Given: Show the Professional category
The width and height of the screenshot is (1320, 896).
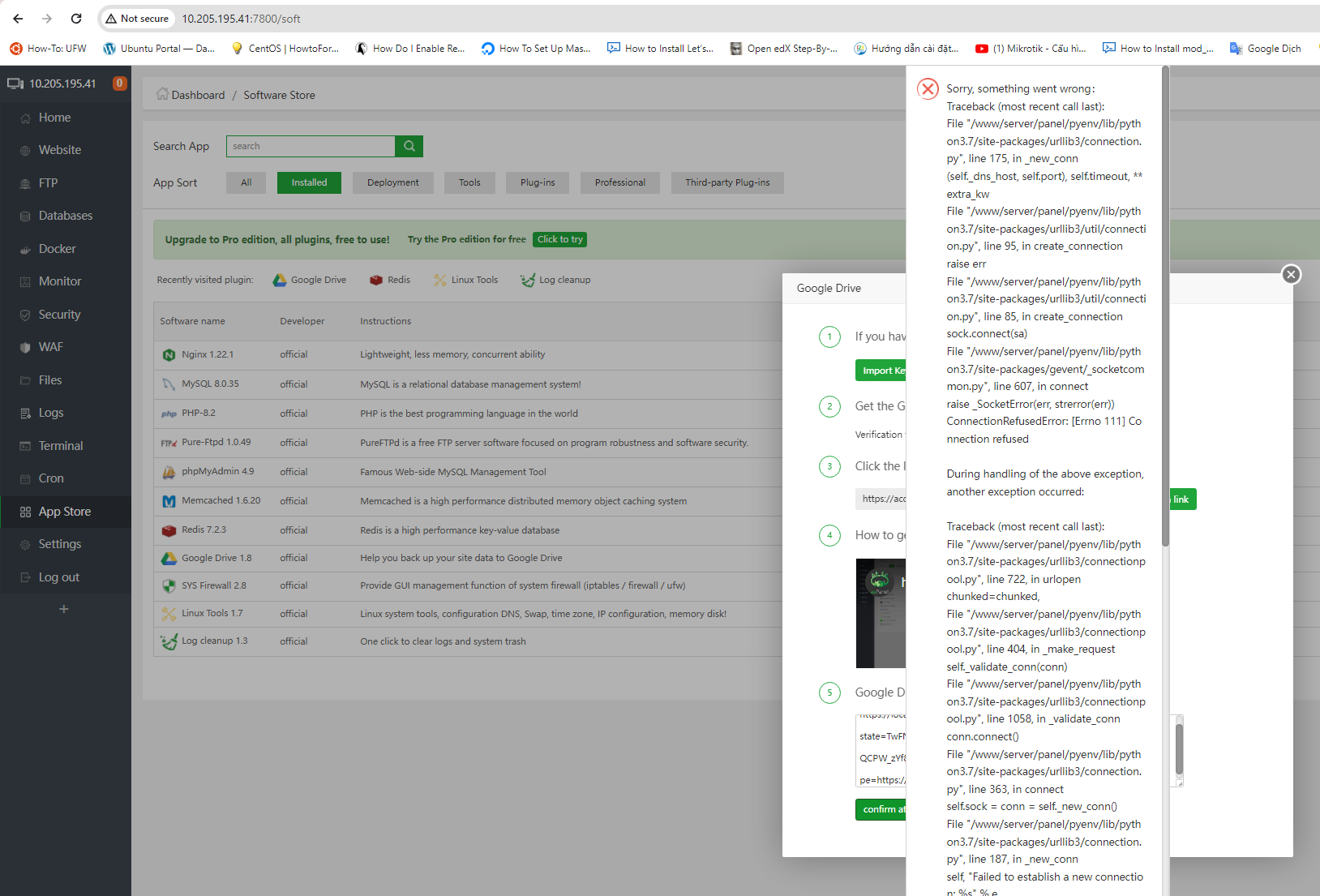Looking at the screenshot, I should click(620, 182).
